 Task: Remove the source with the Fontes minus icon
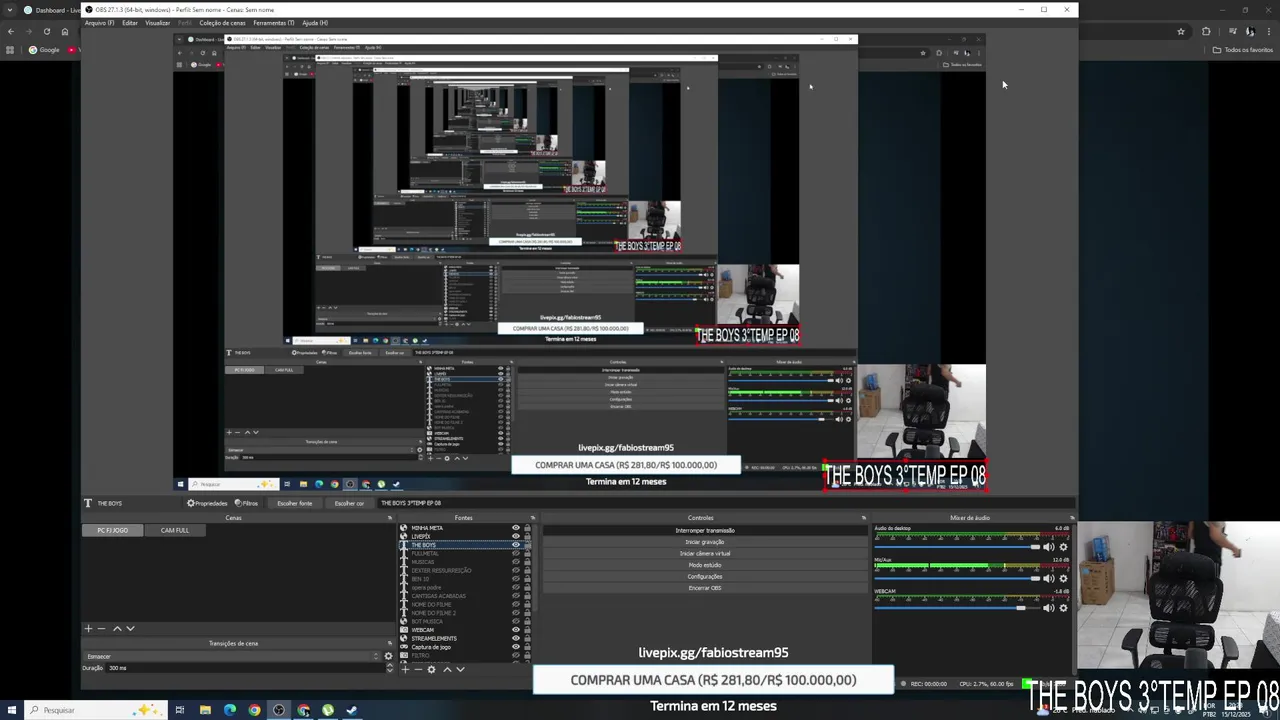[418, 669]
